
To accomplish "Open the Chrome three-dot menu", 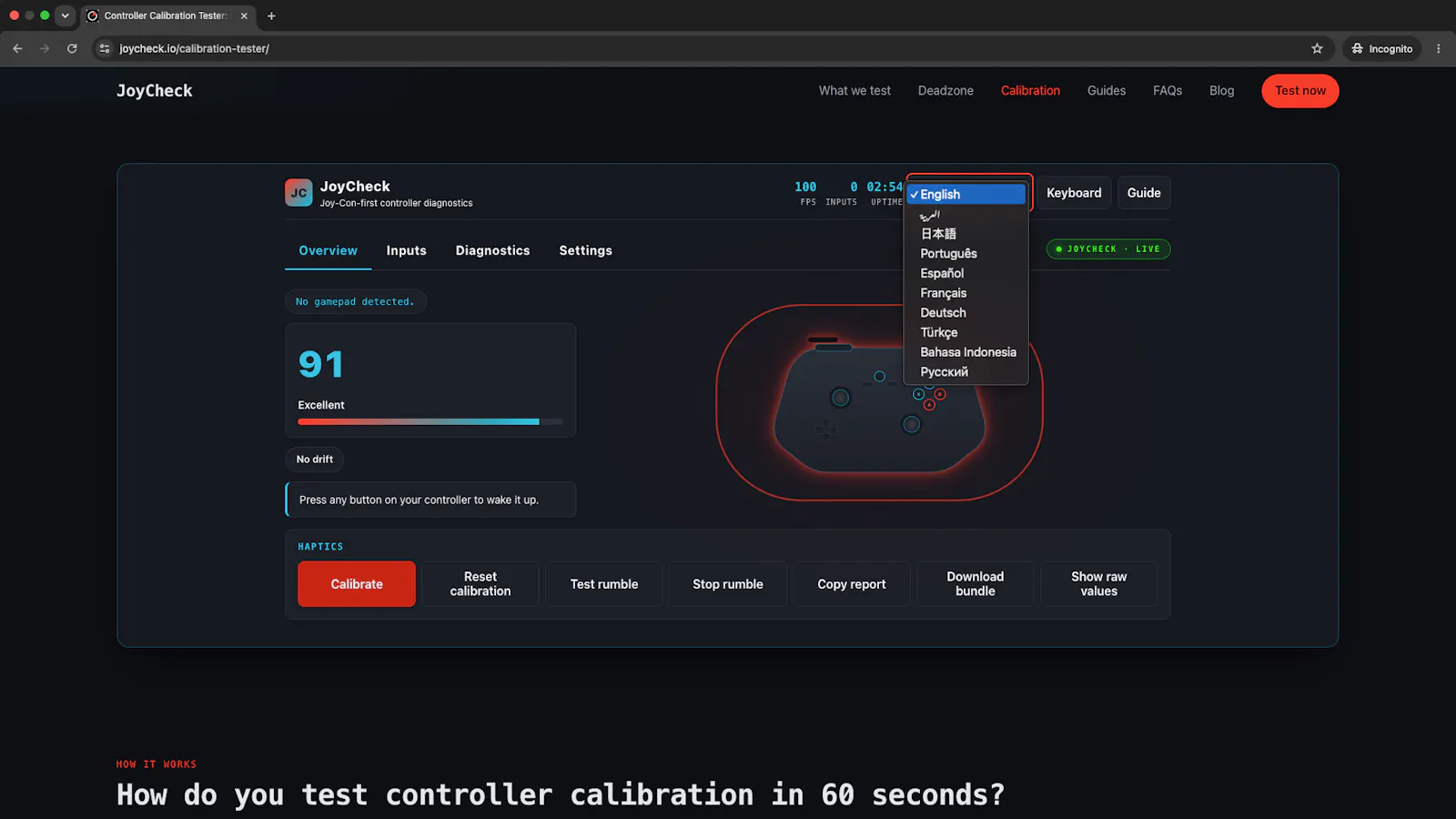I will (1439, 48).
